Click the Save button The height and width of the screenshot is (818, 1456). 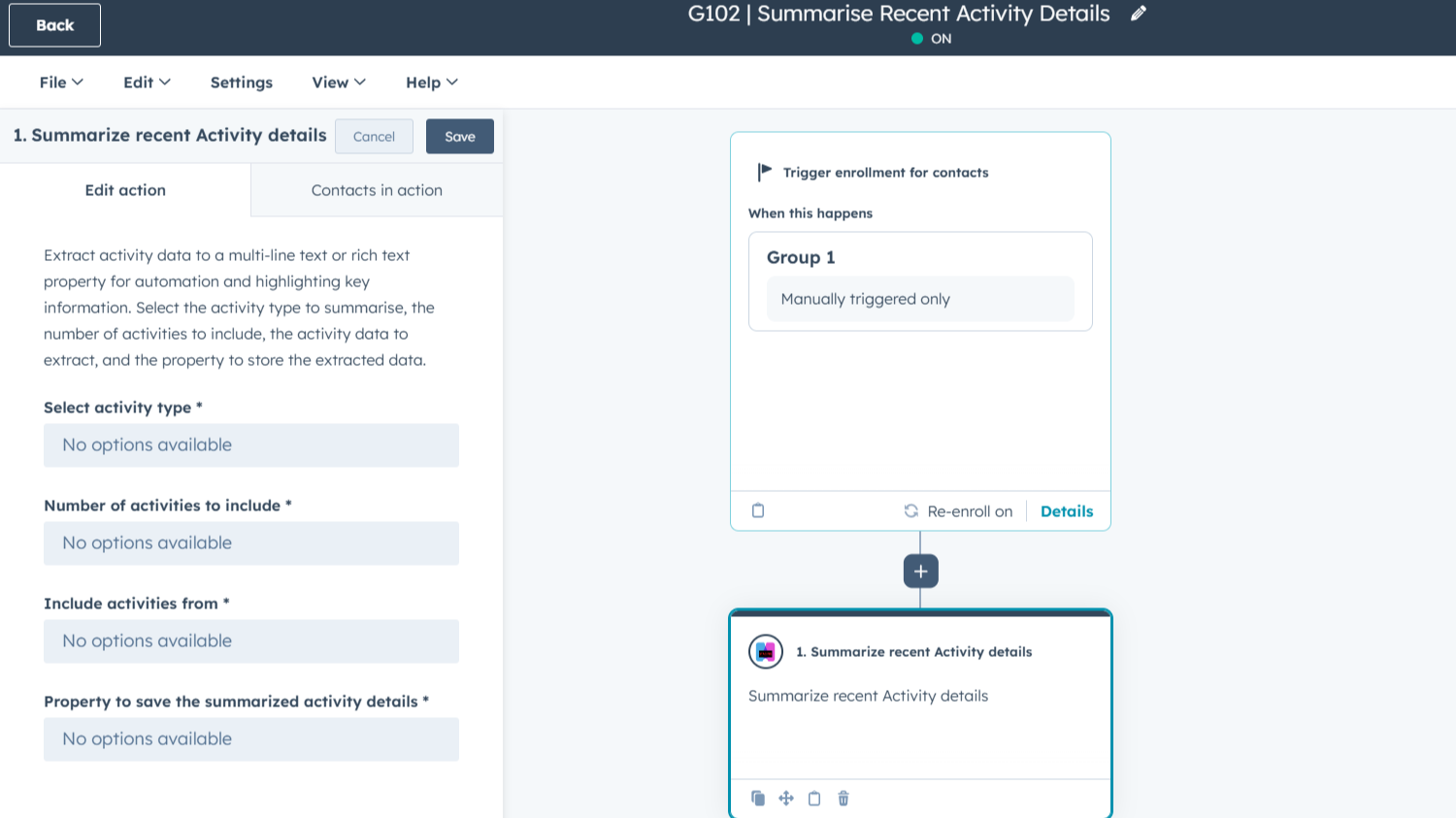point(459,137)
